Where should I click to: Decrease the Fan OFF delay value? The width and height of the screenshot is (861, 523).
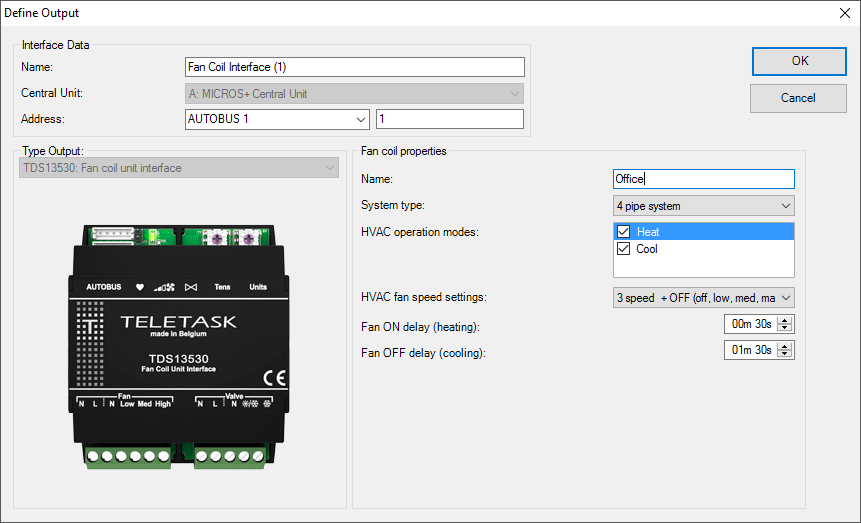(x=786, y=354)
